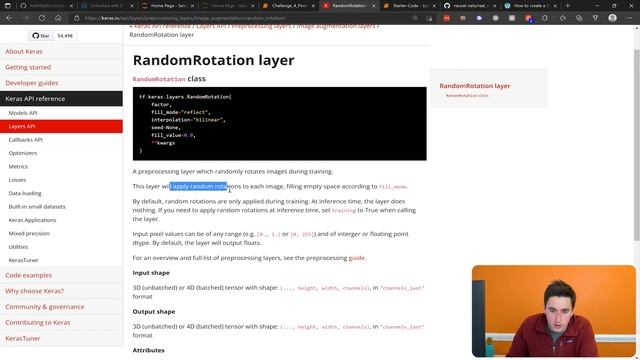Screen dimensions: 640x360
Task: Click the magnifier icon in the address bar
Action: 415,18
